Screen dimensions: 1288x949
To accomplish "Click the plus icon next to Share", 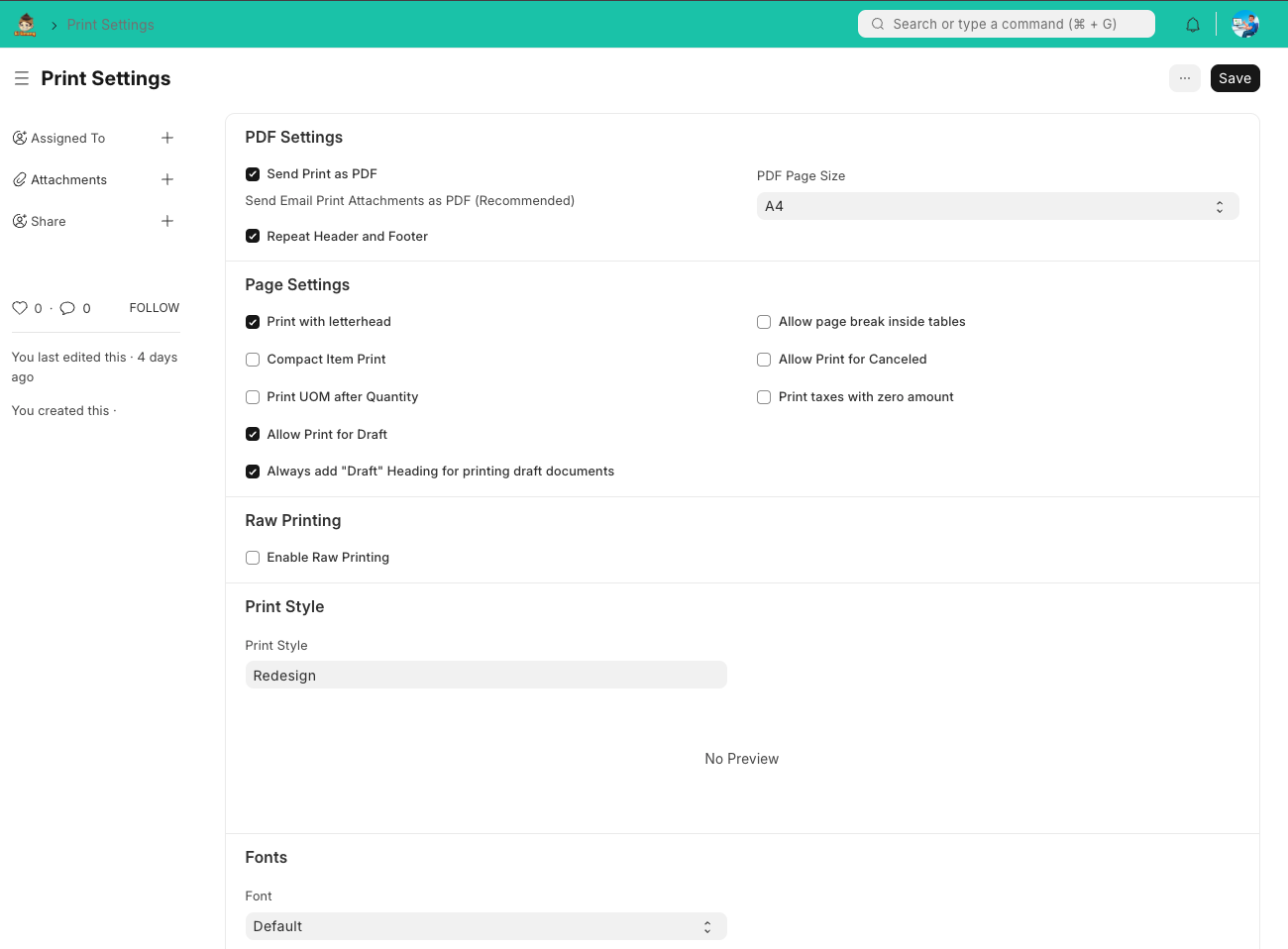I will tap(167, 222).
